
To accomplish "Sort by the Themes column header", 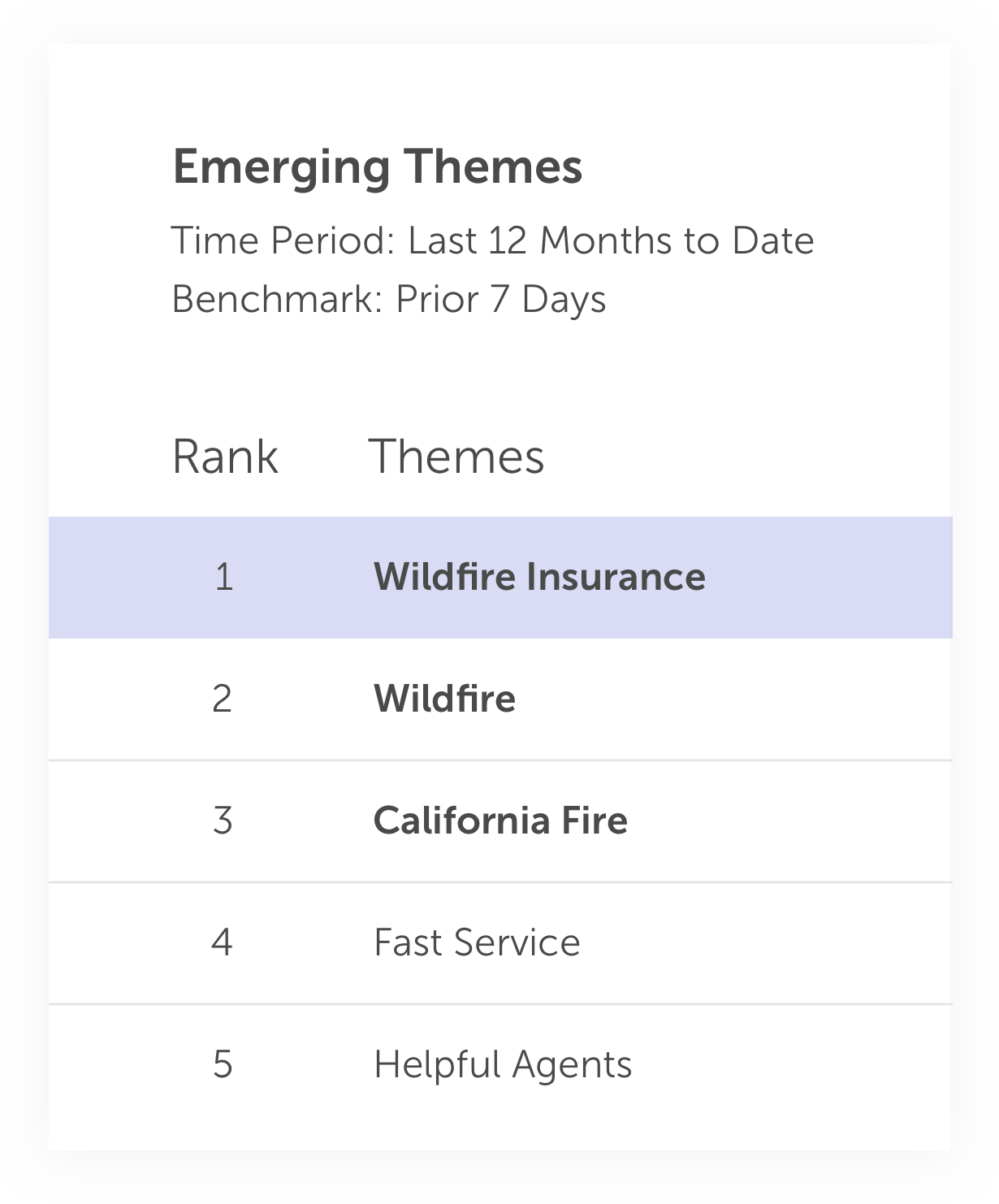I will 456,457.
